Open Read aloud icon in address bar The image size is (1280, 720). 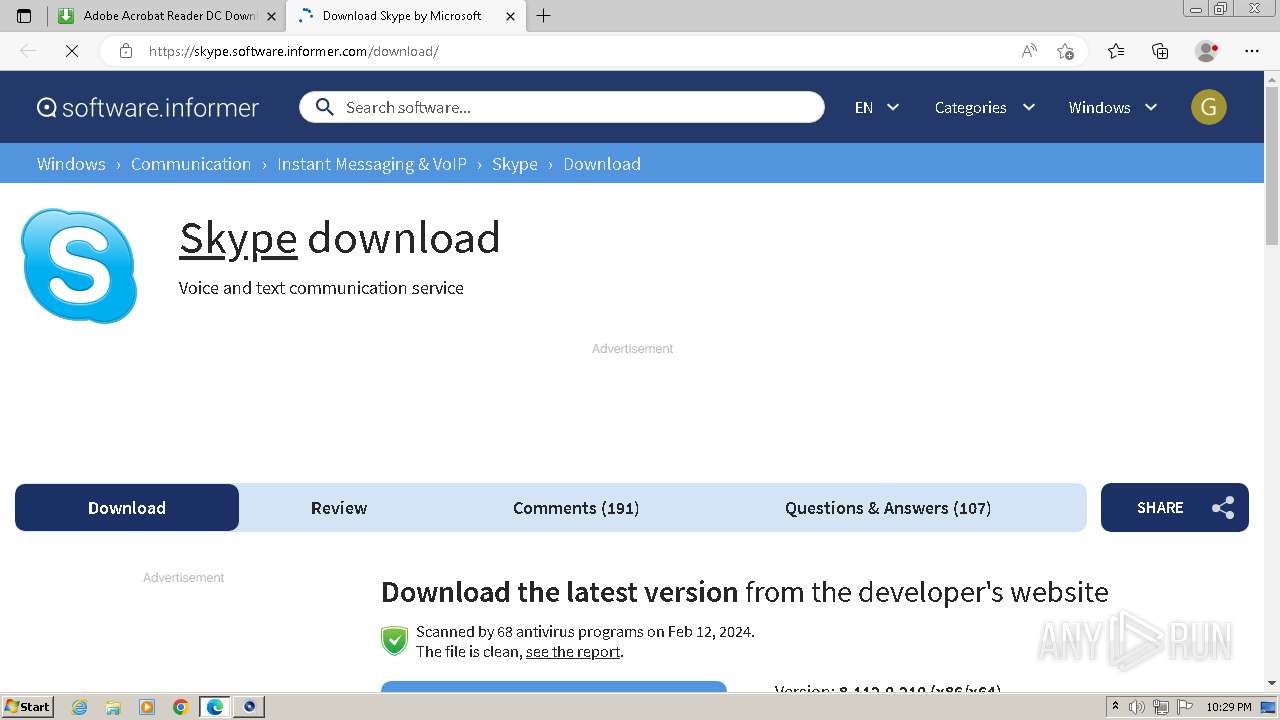[x=1029, y=51]
